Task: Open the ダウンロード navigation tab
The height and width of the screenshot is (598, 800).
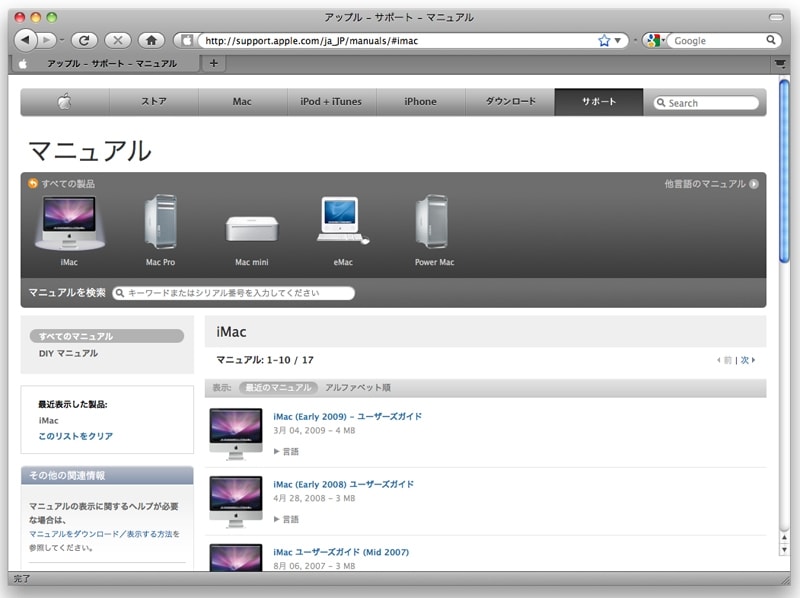Action: (x=510, y=102)
